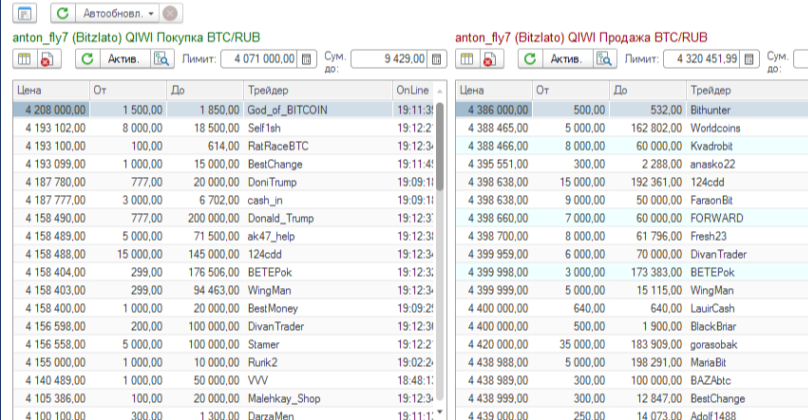Click the table columns icon in Покупка panel
Screen dimensions: 808x420
point(24,60)
